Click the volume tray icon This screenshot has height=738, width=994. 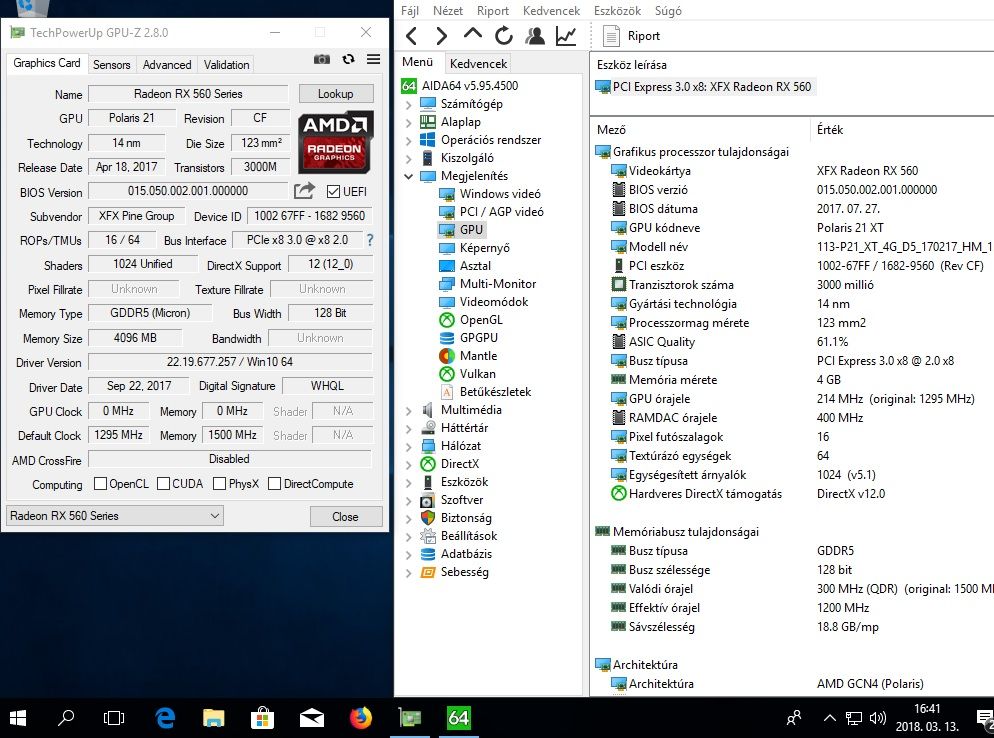tap(877, 718)
